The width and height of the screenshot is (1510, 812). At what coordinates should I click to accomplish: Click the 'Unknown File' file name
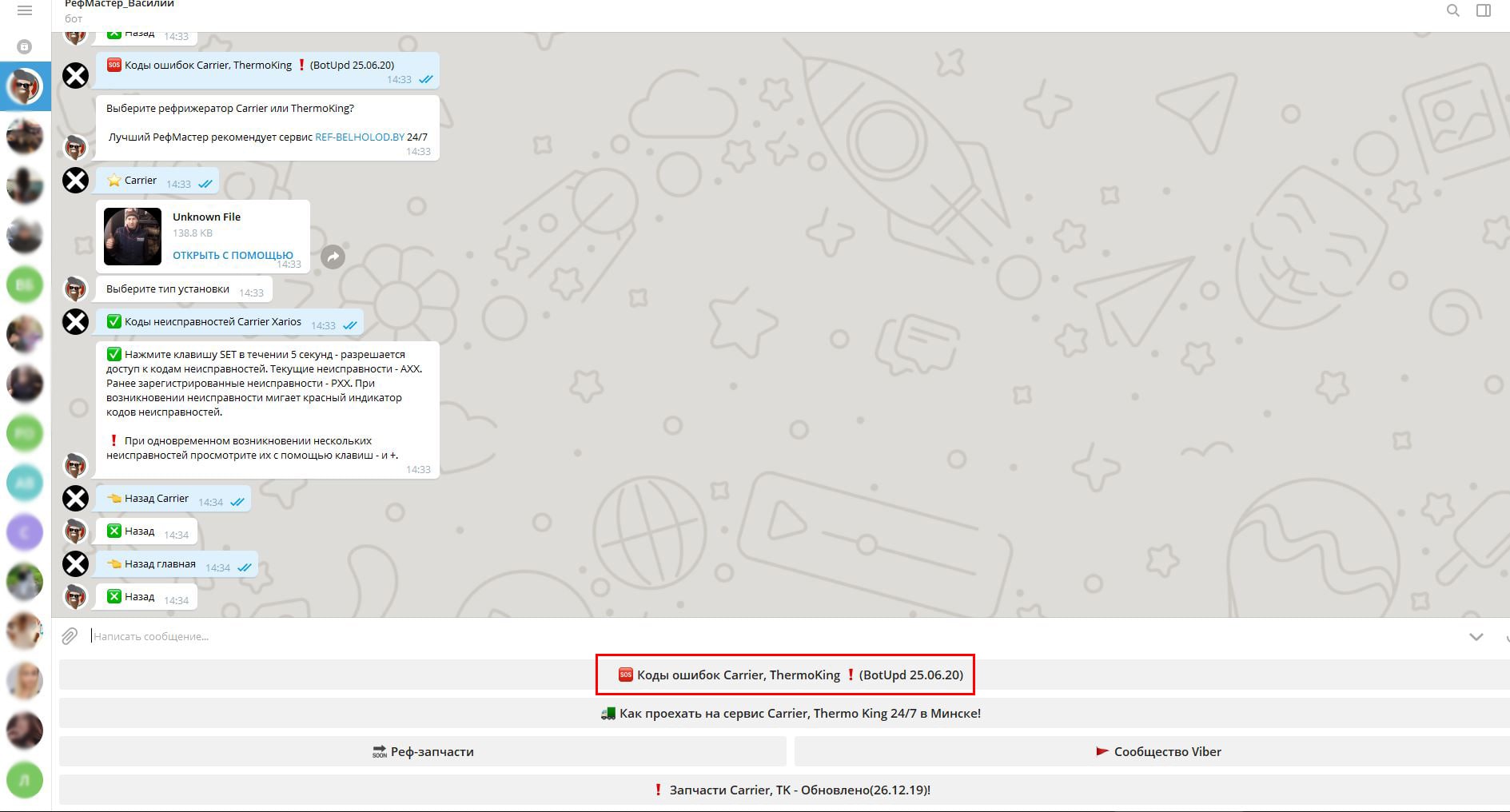coord(206,217)
